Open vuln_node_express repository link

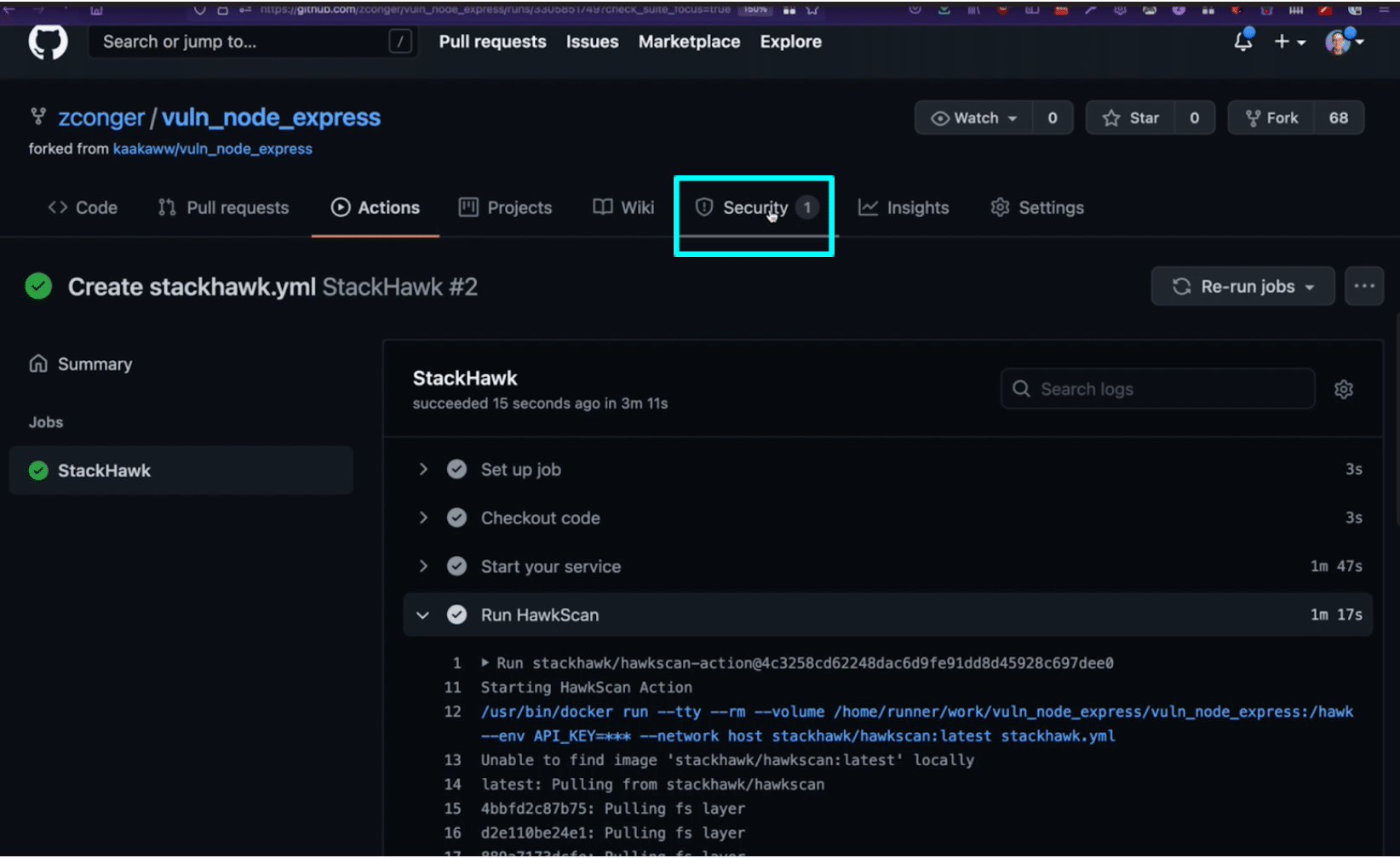pos(271,117)
